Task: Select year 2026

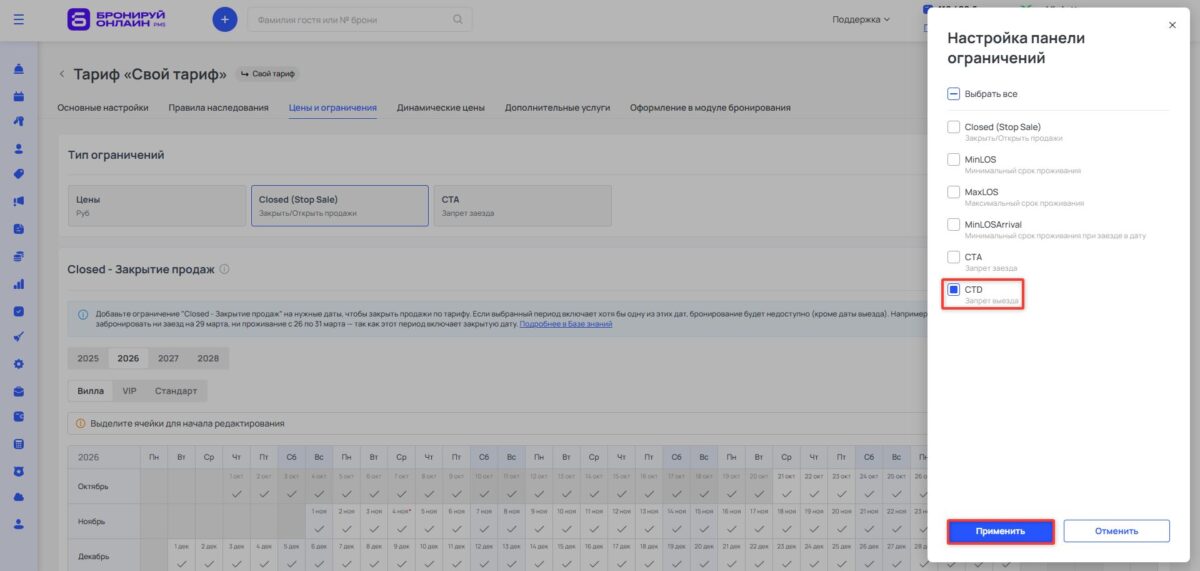Action: tap(128, 358)
